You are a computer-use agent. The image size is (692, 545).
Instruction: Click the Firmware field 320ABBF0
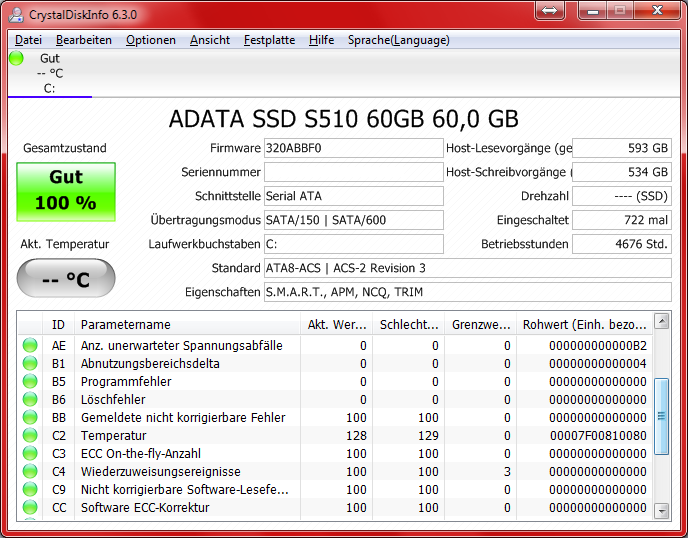click(x=354, y=148)
